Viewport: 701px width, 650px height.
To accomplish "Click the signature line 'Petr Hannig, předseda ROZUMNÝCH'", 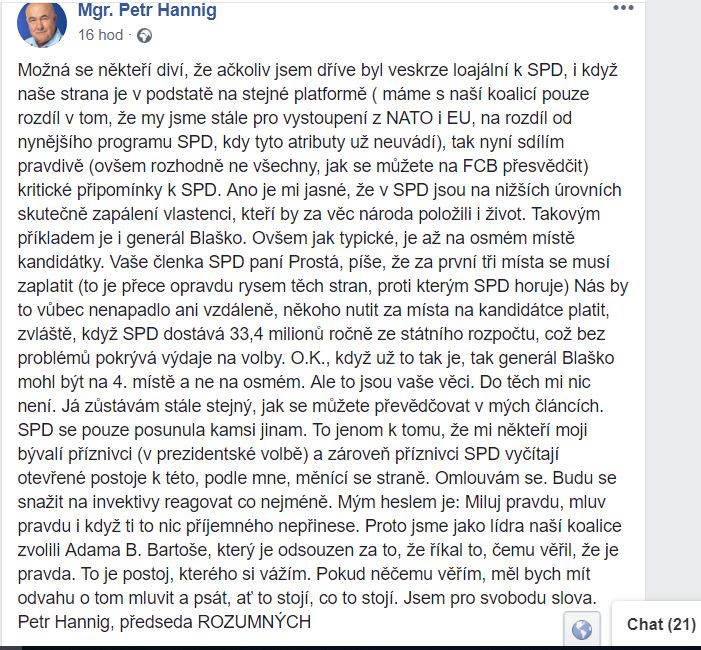I will (x=164, y=622).
